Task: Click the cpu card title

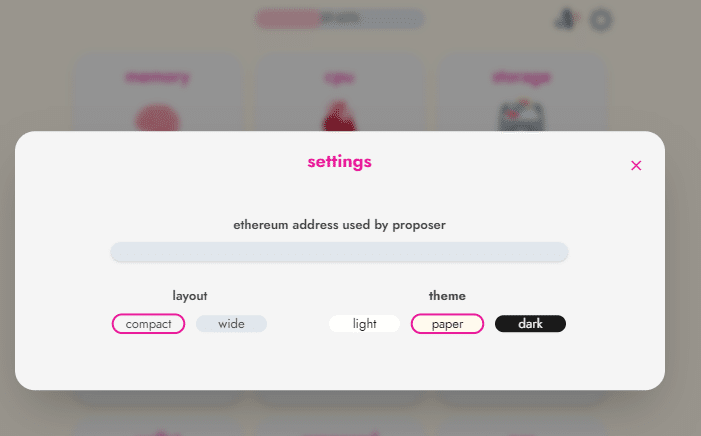Action: tap(339, 77)
